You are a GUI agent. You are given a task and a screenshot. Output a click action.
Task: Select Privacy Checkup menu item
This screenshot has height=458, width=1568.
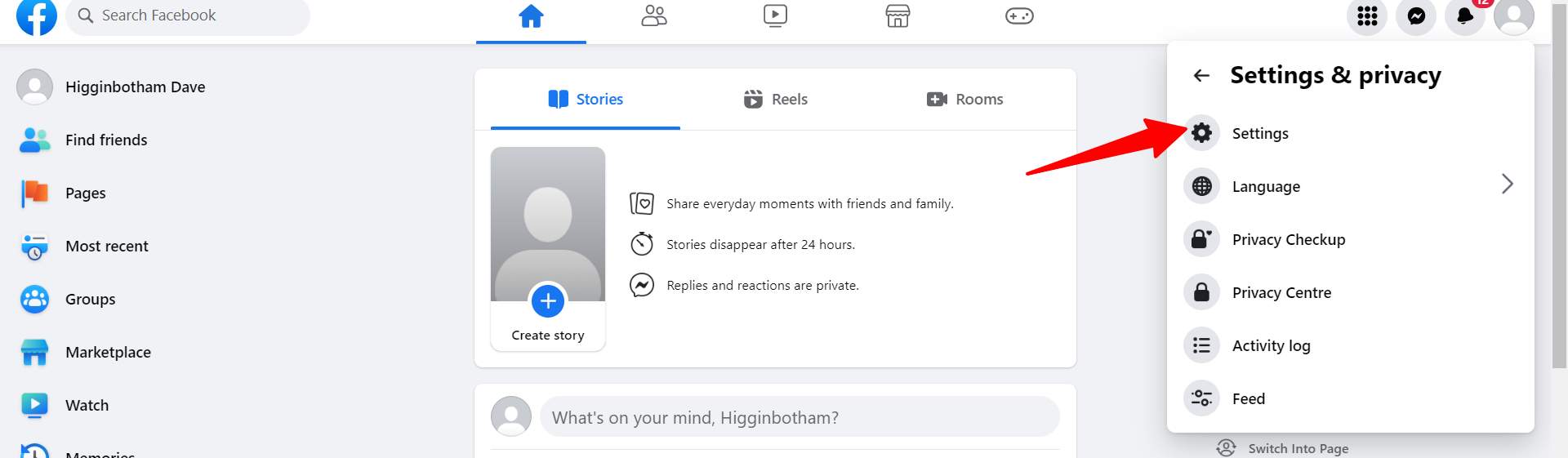(x=1288, y=239)
